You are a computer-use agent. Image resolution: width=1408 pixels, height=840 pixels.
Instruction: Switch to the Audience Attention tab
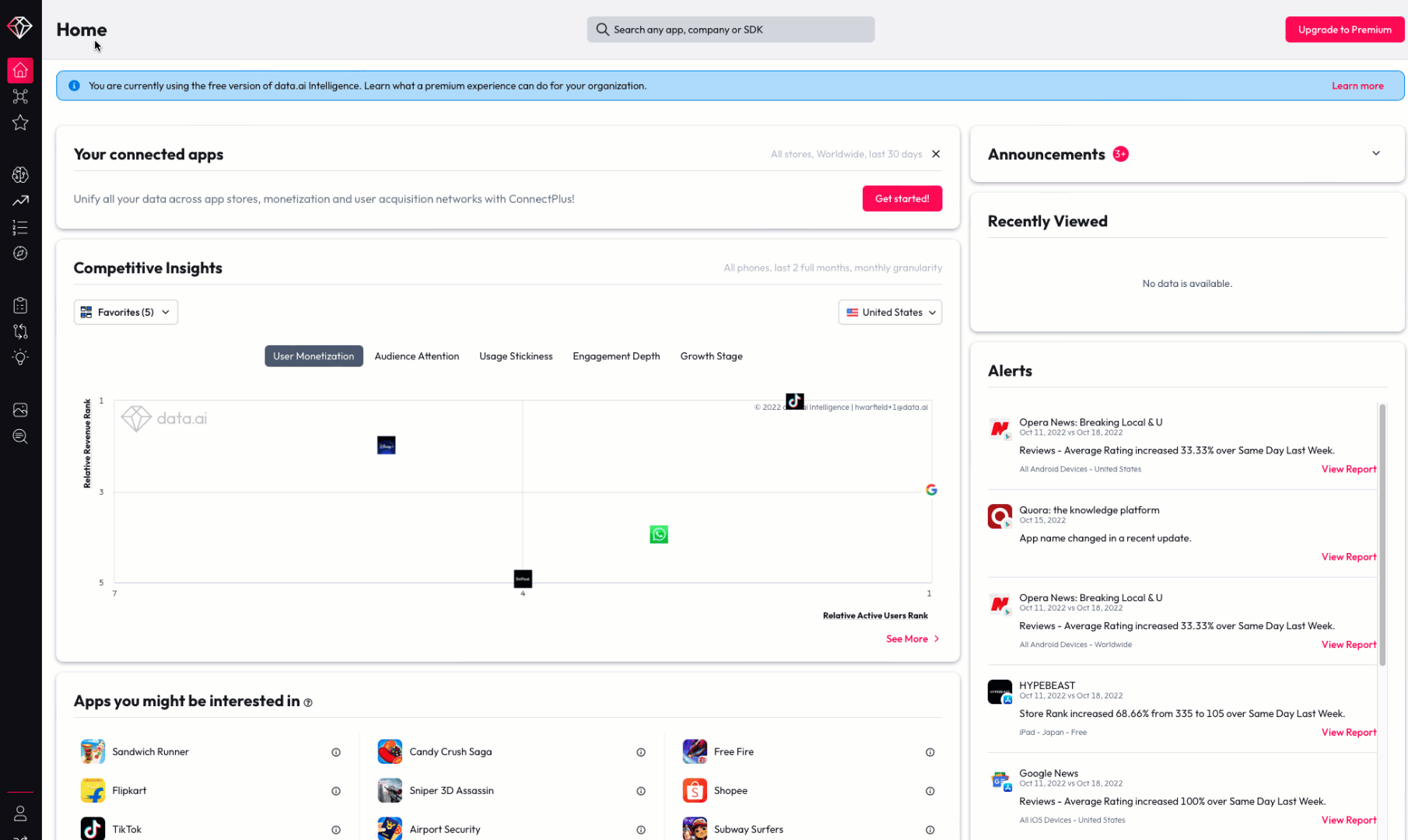coord(416,356)
